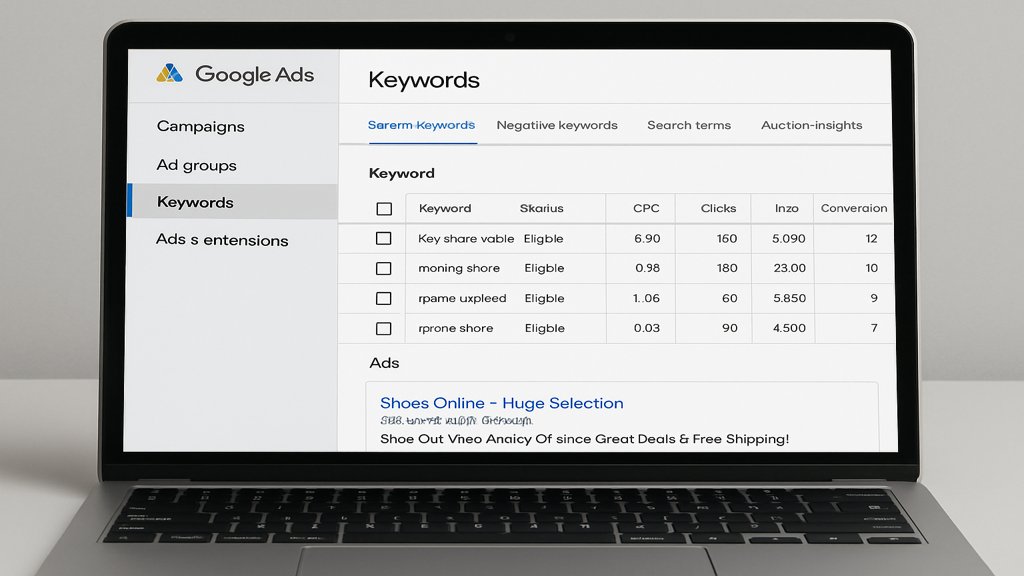Sort by the Conversion column header
The height and width of the screenshot is (576, 1024).
pos(853,209)
